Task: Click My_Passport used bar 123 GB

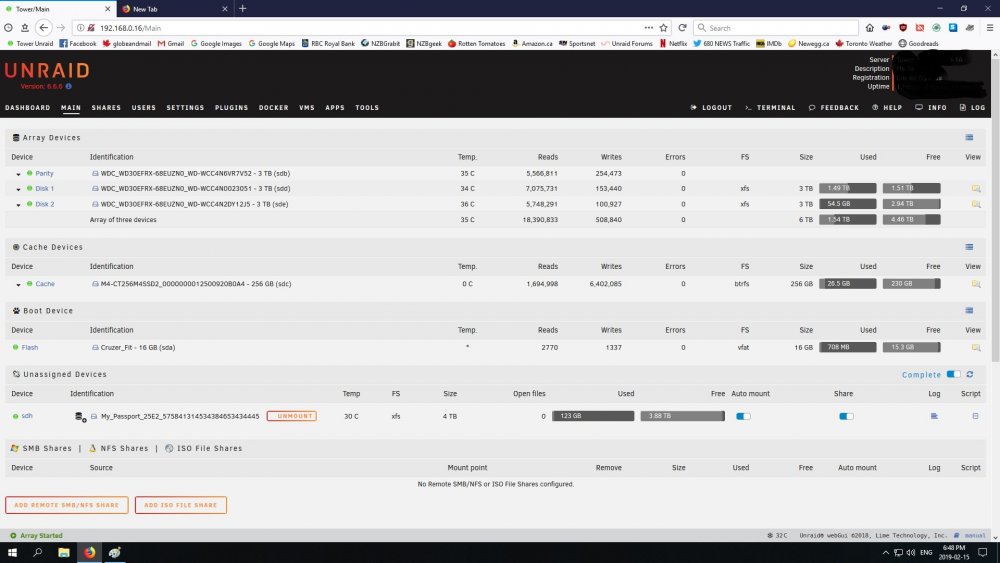Action: point(593,416)
